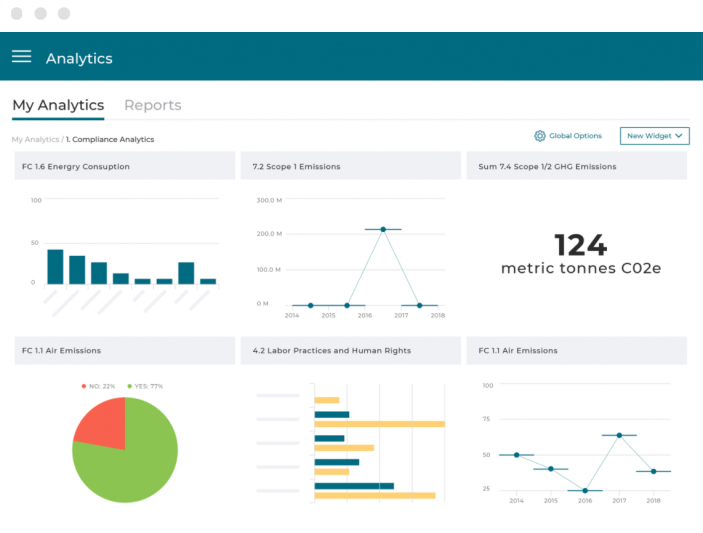Viewport: 703px width, 533px height.
Task: Click the red slice of pie chart
Action: 101,424
